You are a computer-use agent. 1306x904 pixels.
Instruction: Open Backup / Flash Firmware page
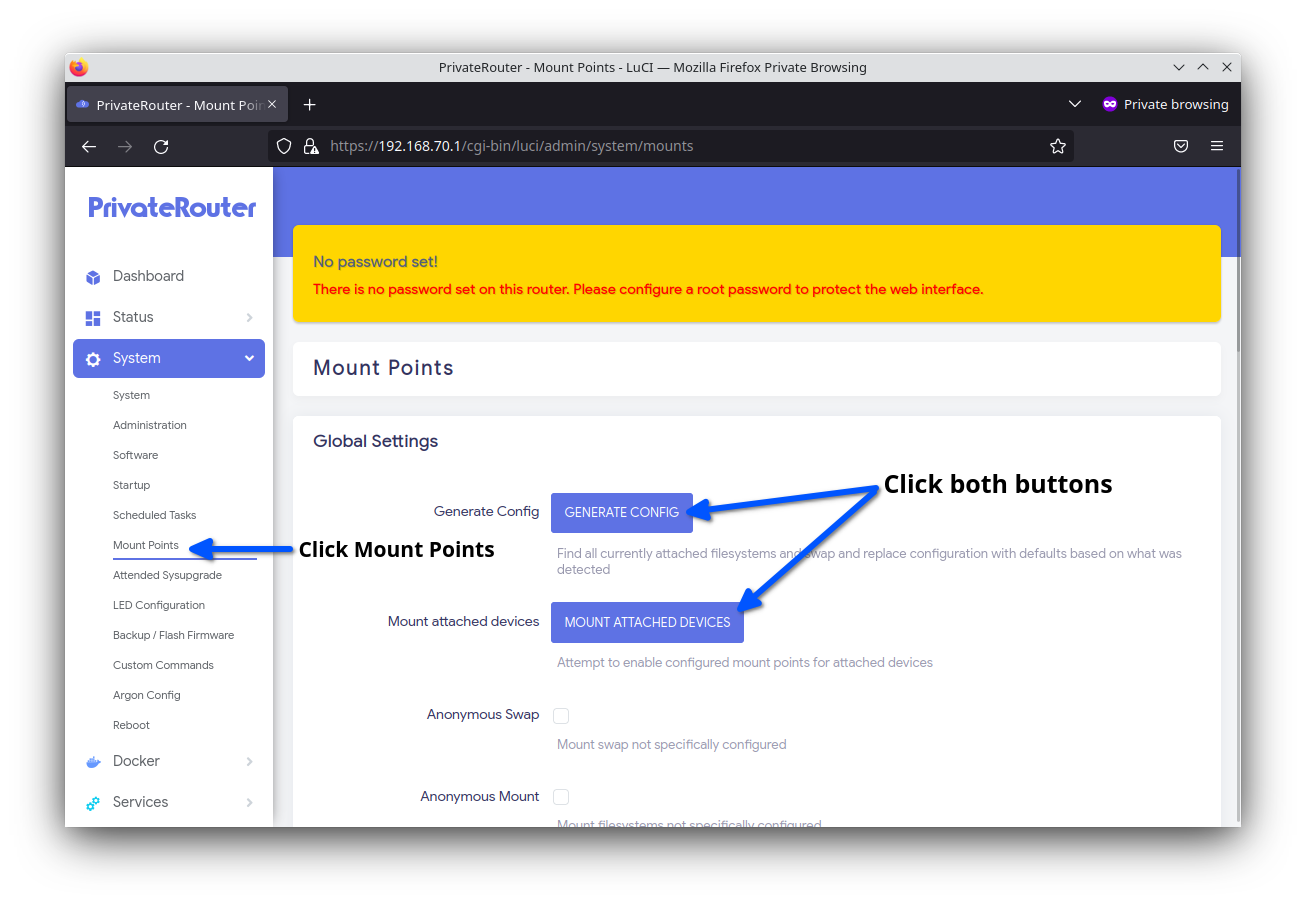point(173,635)
